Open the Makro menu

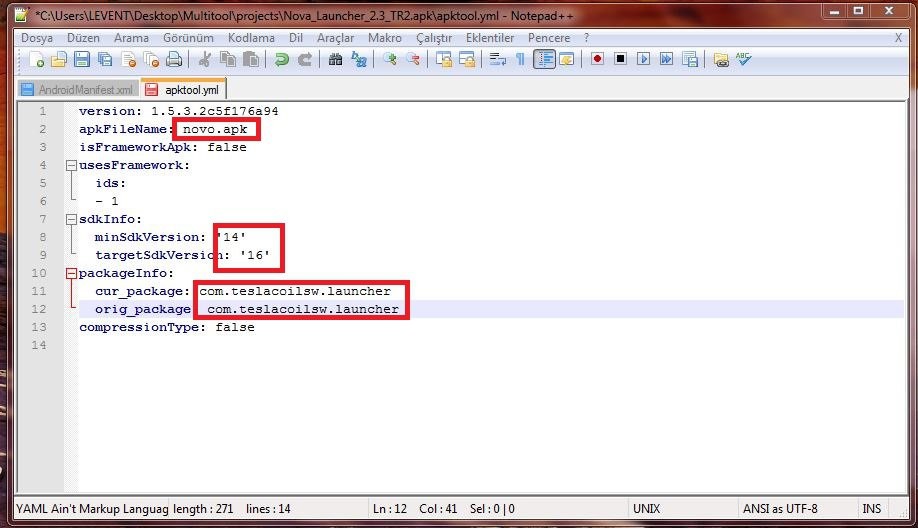pos(385,38)
